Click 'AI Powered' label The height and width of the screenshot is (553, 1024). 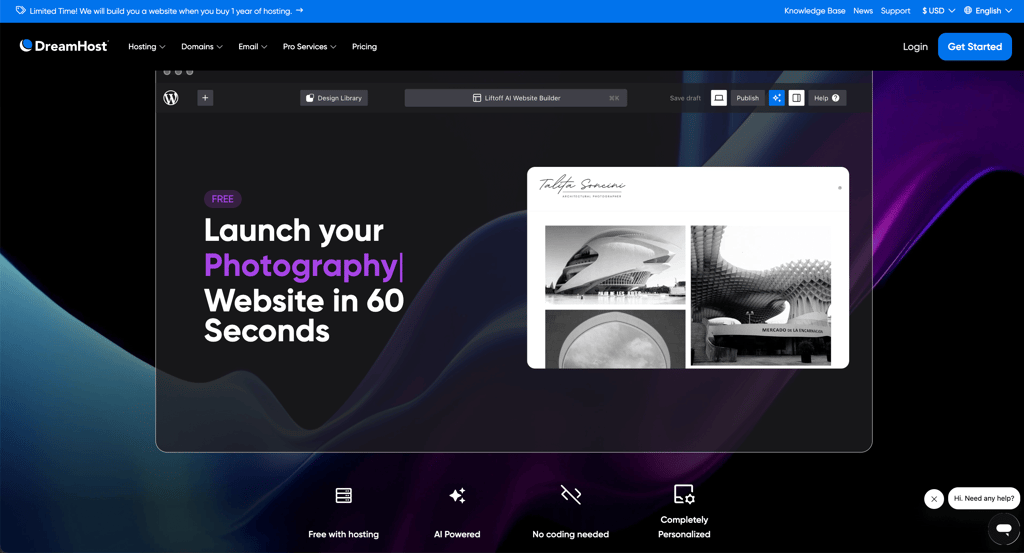[x=457, y=534]
